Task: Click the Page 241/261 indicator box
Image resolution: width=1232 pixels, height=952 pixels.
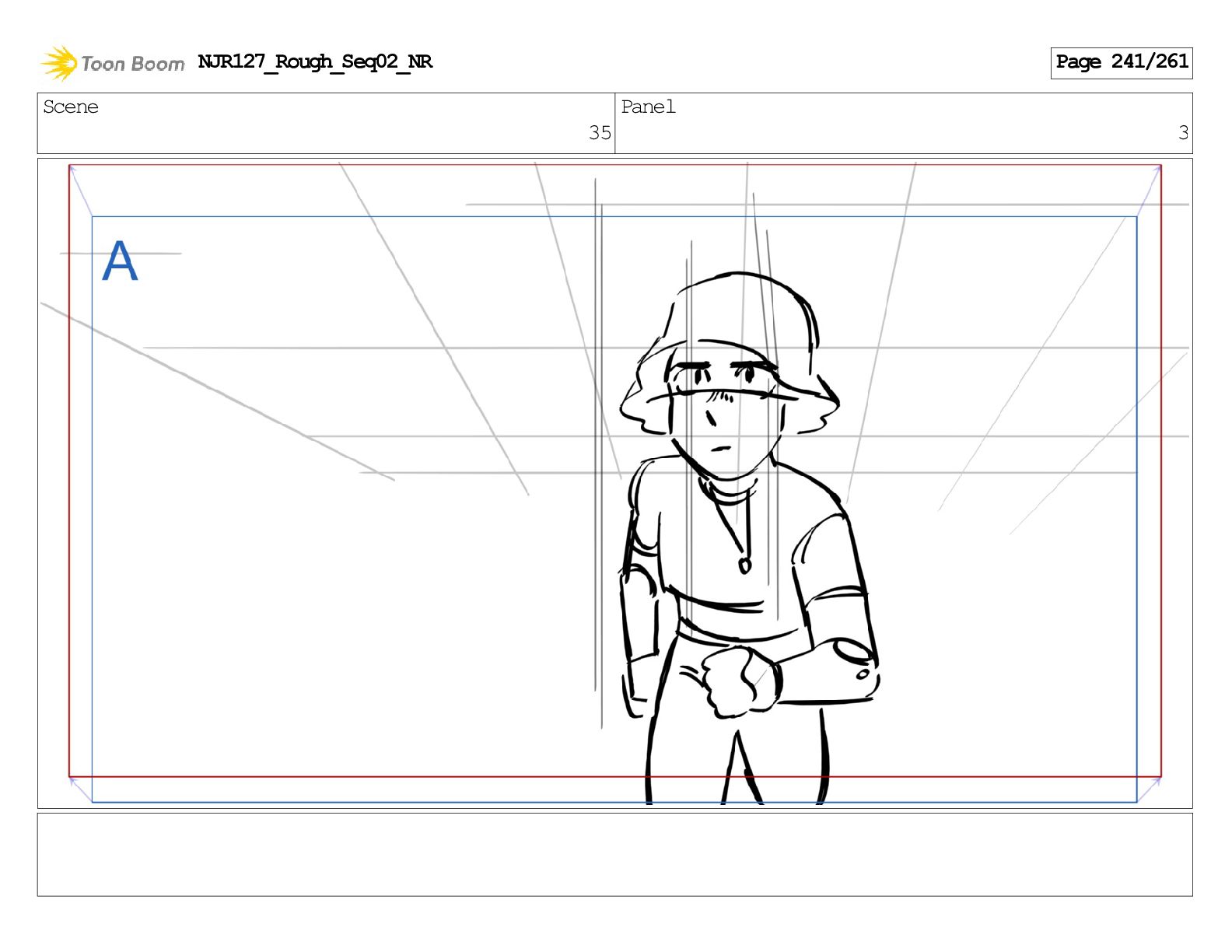Action: [x=1121, y=62]
